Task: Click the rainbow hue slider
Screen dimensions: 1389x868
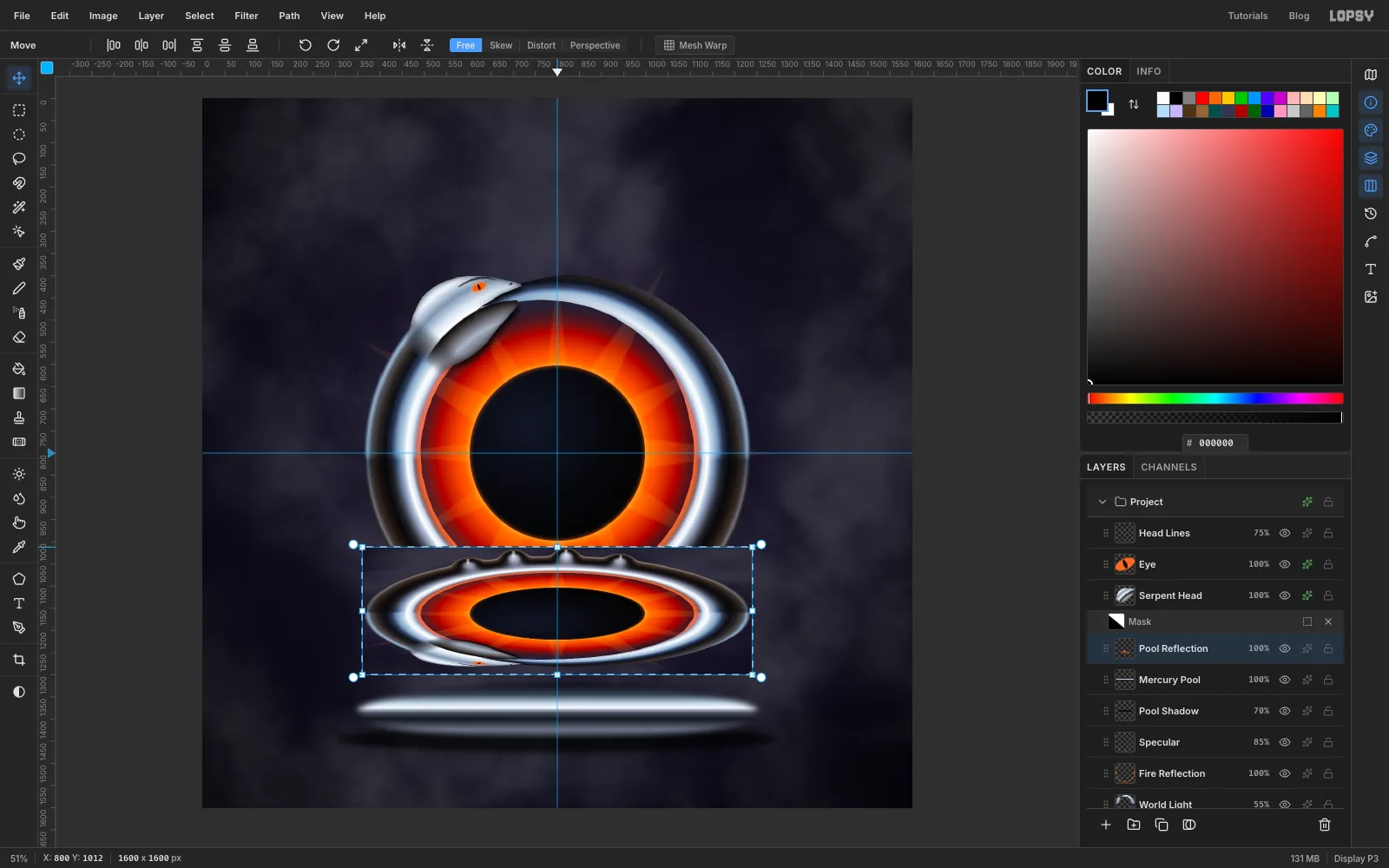Action: tap(1215, 398)
